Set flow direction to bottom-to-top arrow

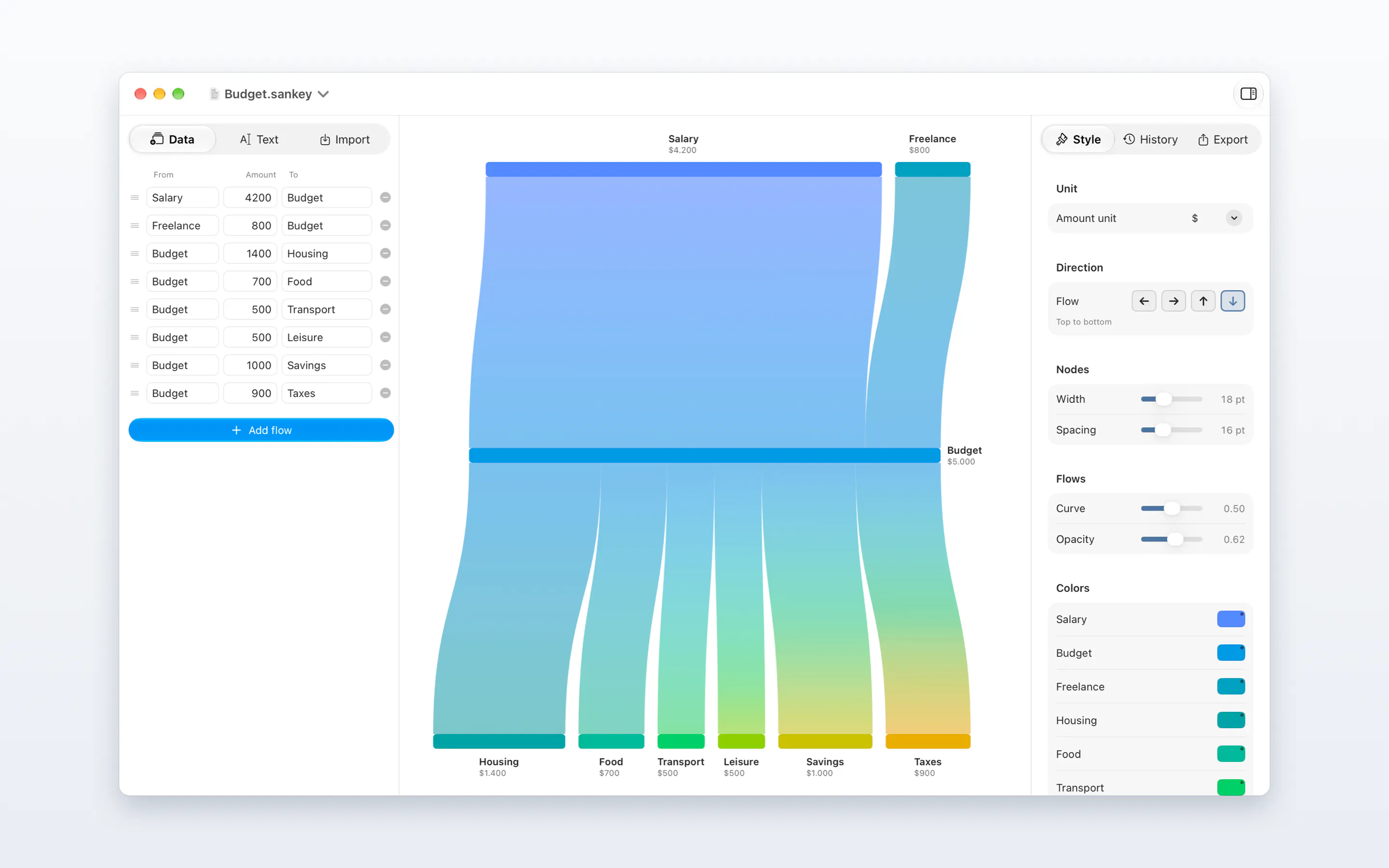tap(1203, 301)
